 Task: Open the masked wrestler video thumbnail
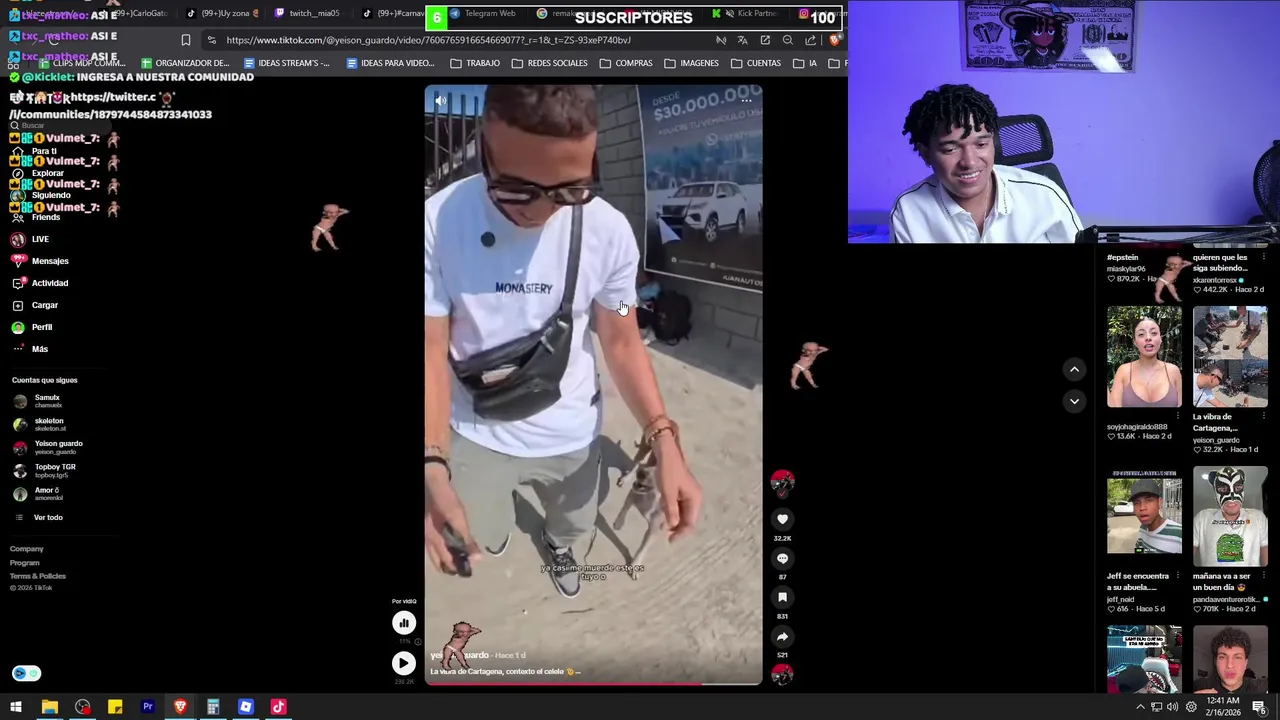pos(1230,517)
